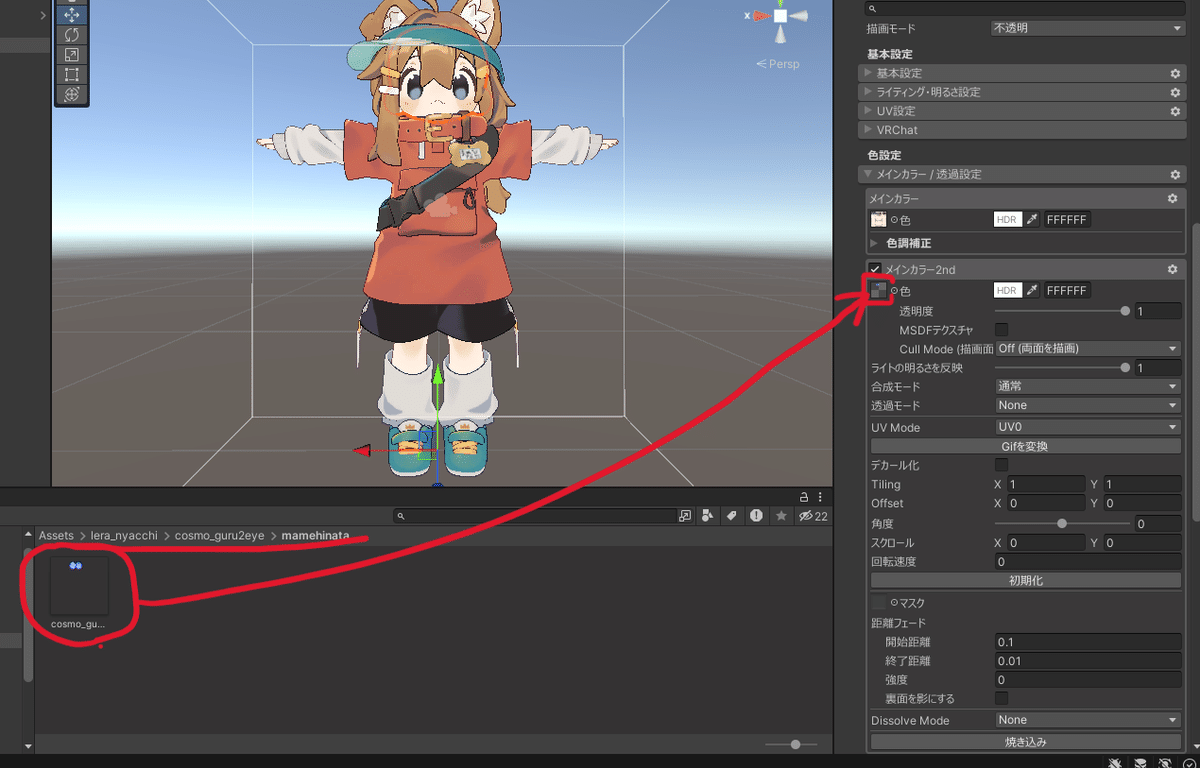Open the メインカラー HDR color swatch
The height and width of the screenshot is (768, 1200).
pos(1007,220)
